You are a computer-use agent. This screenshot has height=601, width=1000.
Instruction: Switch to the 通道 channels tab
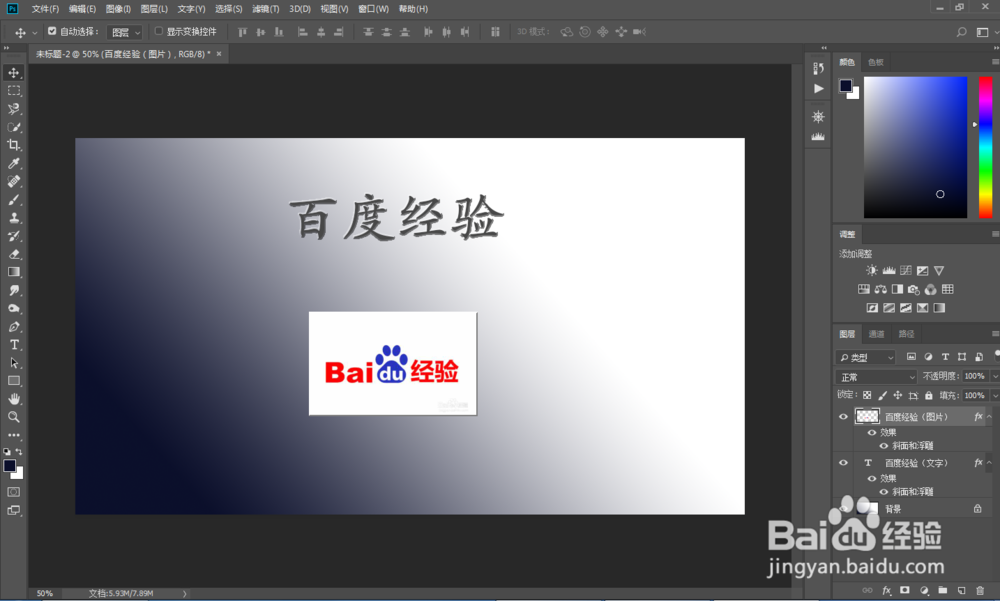pos(876,334)
